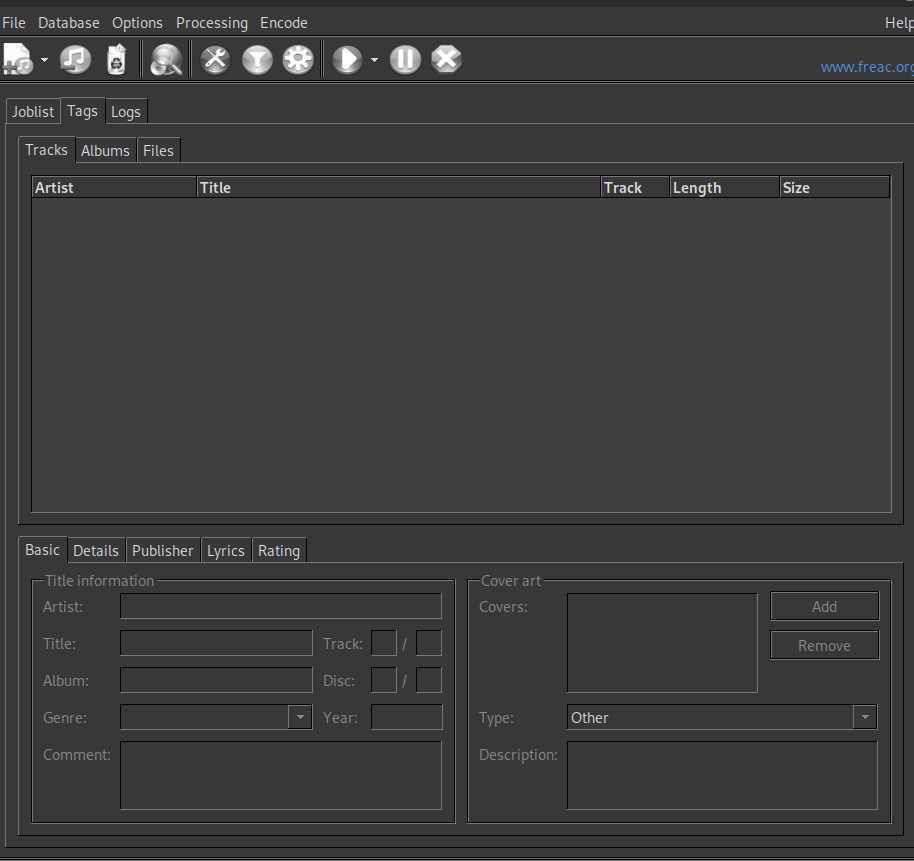Expand the start-conversion dropdown arrow
The image size is (914, 861).
375,59
